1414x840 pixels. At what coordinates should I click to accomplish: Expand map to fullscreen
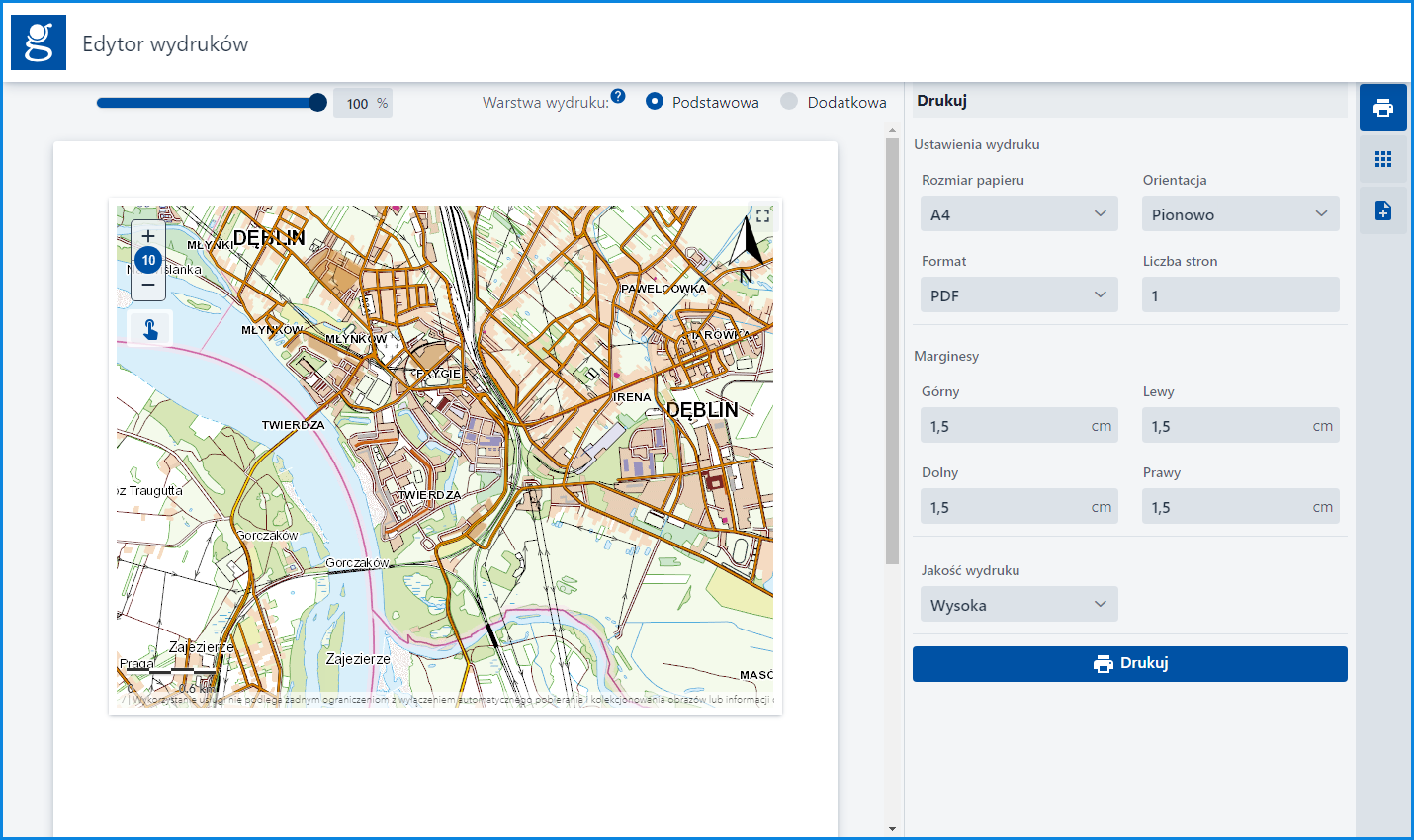pyautogui.click(x=762, y=215)
